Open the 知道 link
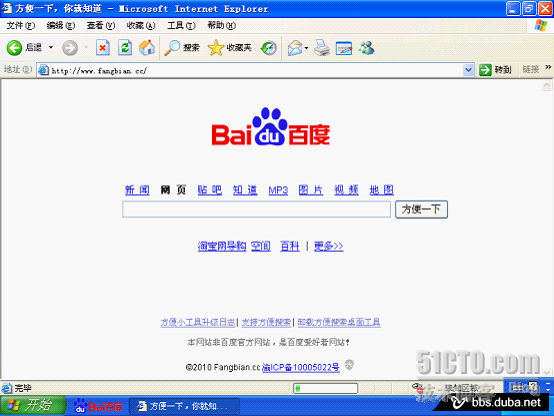The height and width of the screenshot is (416, 554). (245, 190)
